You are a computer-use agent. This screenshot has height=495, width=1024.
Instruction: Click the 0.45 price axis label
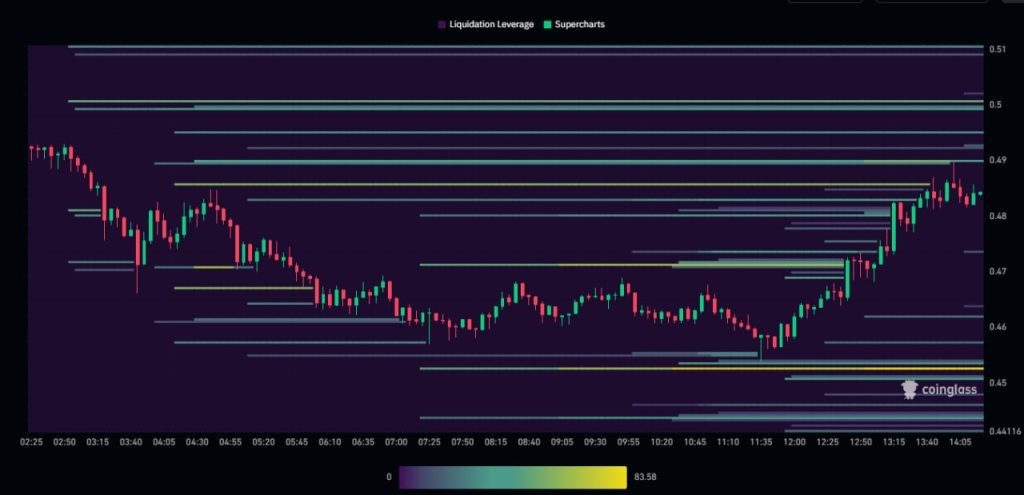pos(997,383)
